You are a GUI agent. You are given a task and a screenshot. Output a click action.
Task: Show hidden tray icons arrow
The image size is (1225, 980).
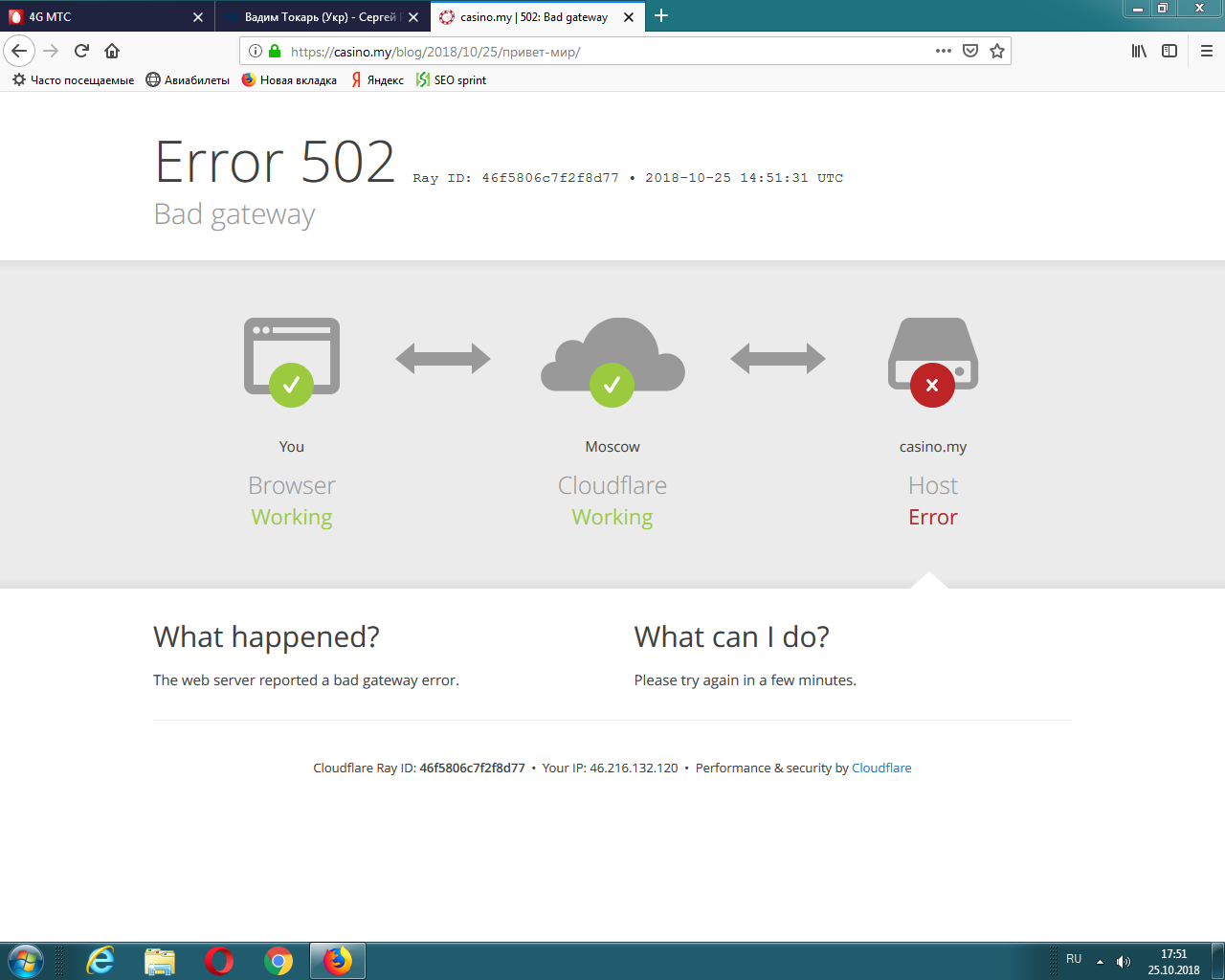coord(1100,961)
